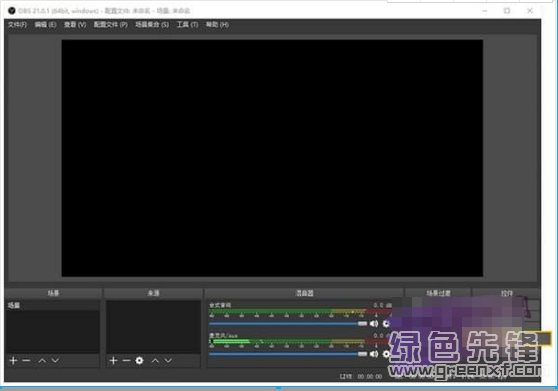Open the 工具(T) menu
This screenshot has width=558, height=391.
click(x=188, y=25)
